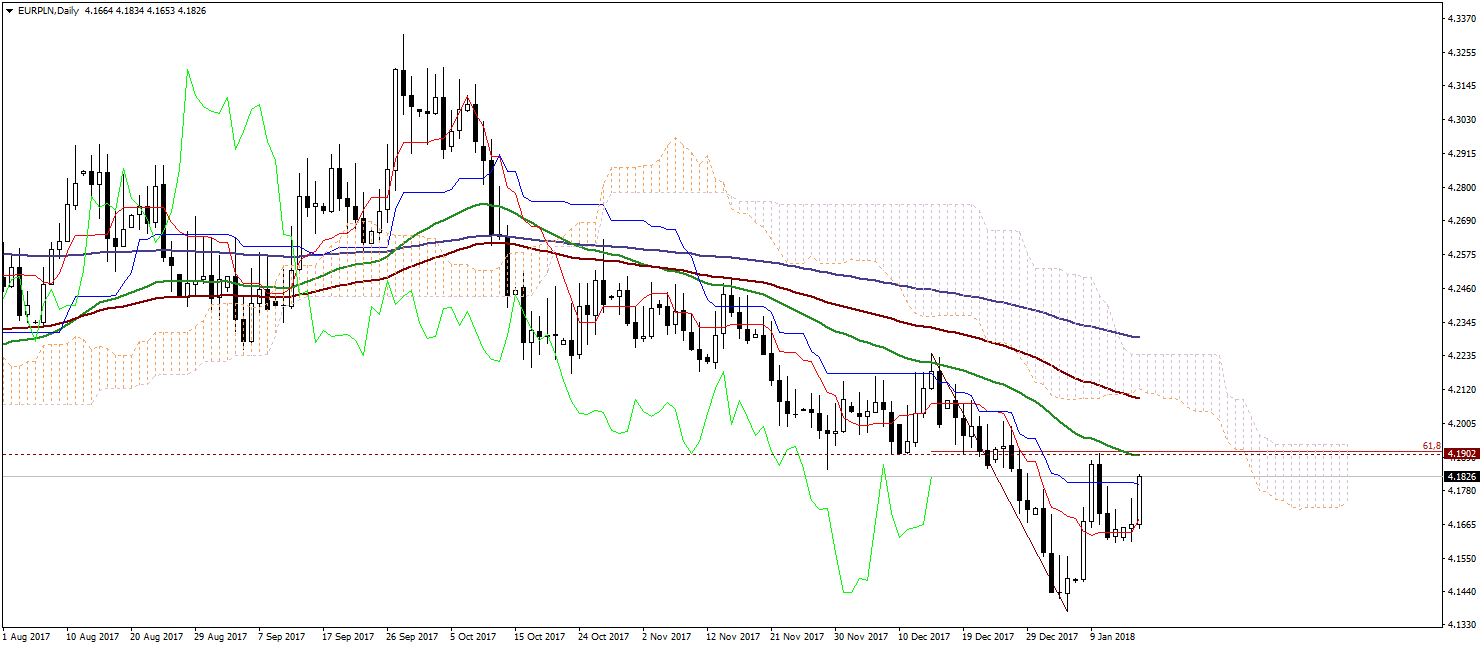
Task: Click the 10 Aug 2017 date label
Action: pos(92,636)
